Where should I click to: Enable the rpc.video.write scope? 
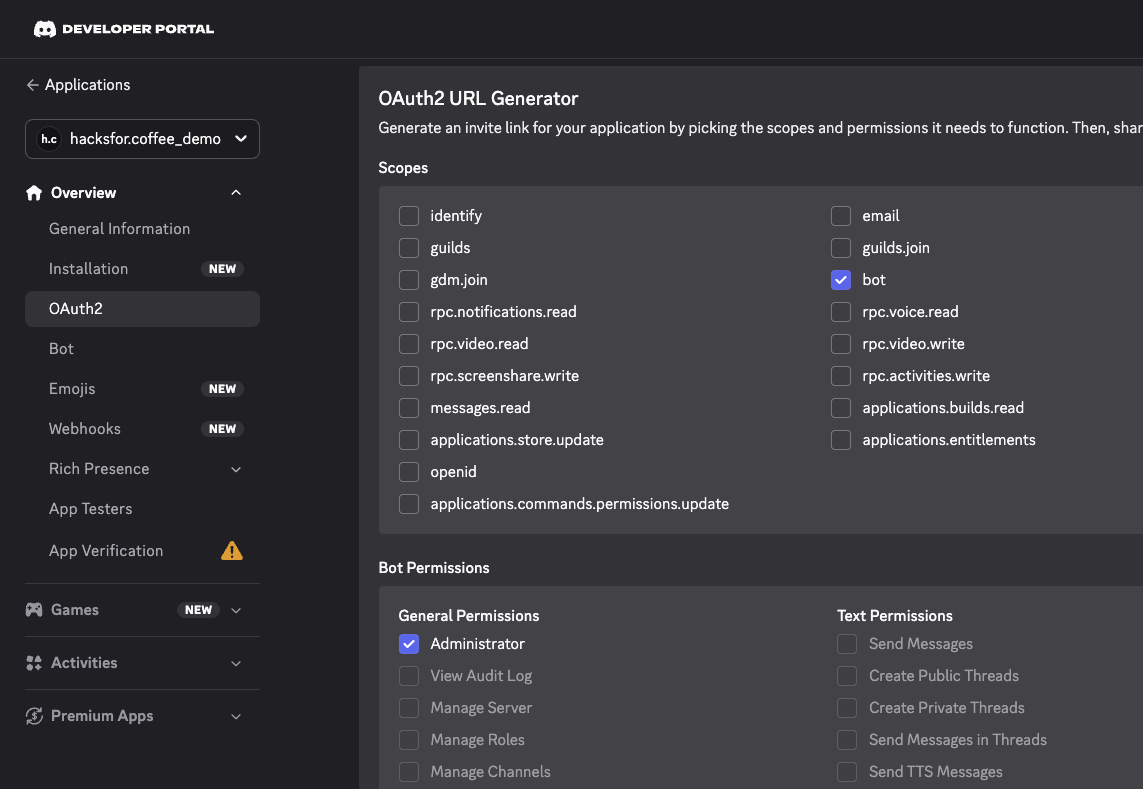(x=840, y=344)
